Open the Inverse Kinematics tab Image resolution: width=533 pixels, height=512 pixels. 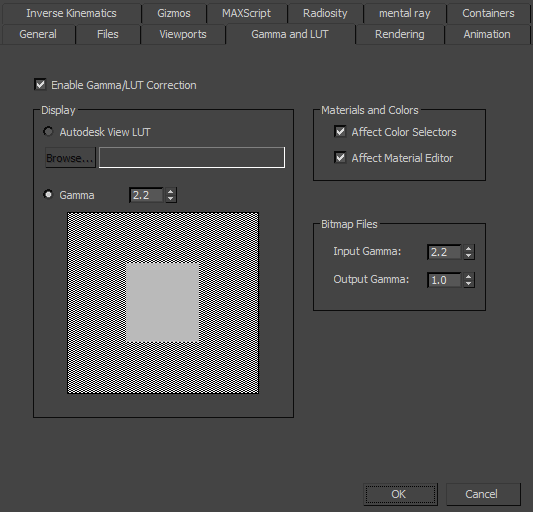tap(71, 13)
